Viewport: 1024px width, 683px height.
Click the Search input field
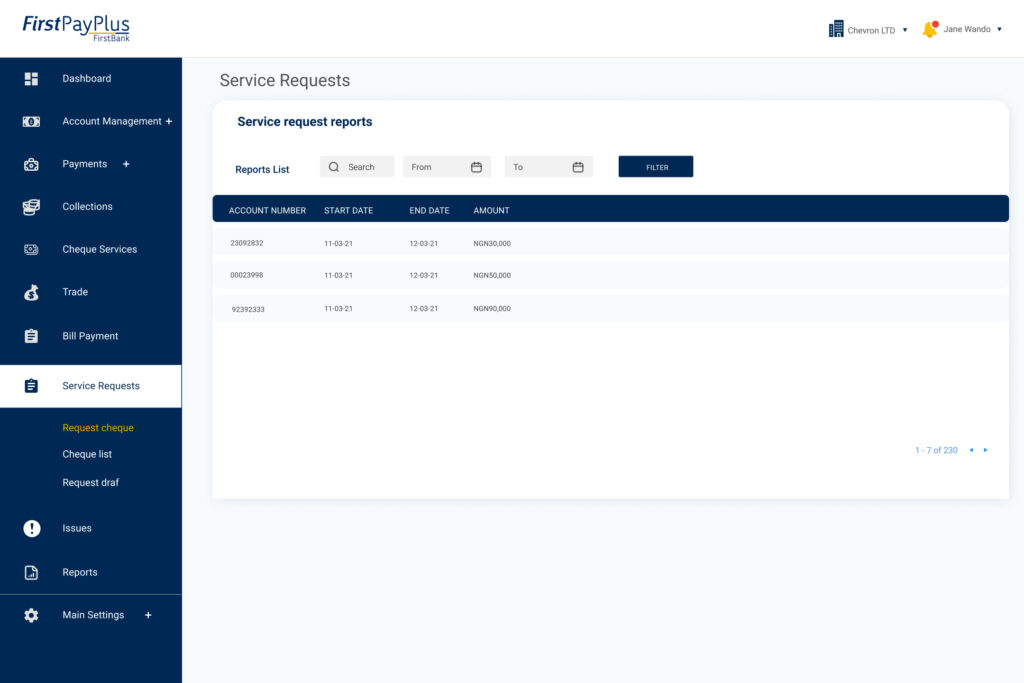click(360, 167)
